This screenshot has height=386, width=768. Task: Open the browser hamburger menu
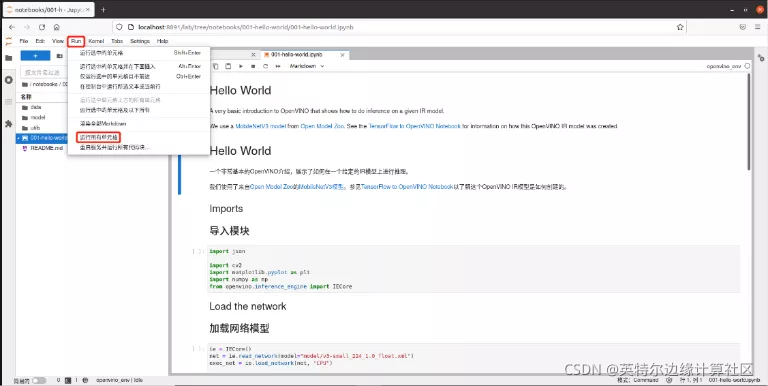coord(757,27)
